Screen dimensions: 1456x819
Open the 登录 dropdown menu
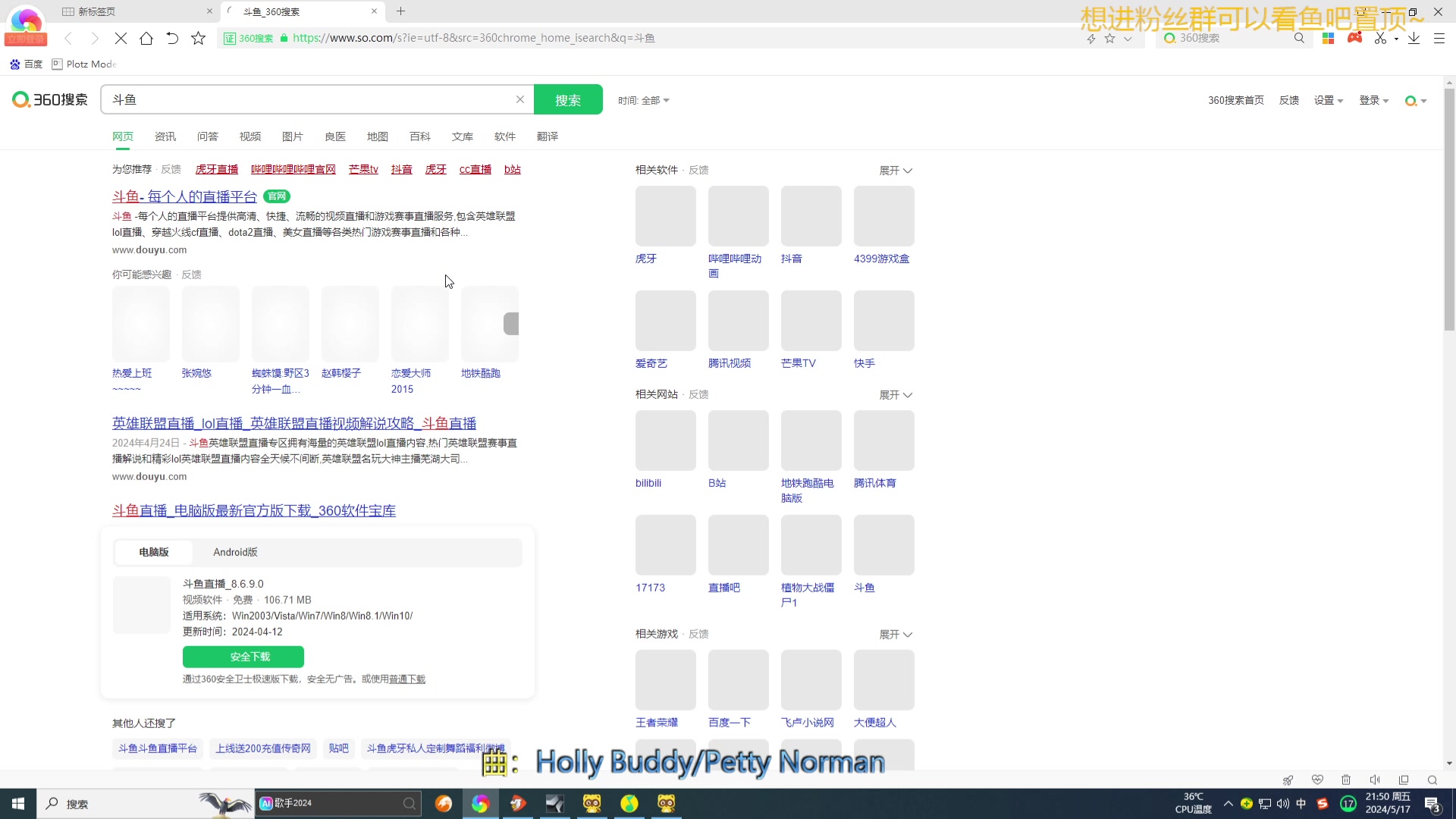point(1373,100)
